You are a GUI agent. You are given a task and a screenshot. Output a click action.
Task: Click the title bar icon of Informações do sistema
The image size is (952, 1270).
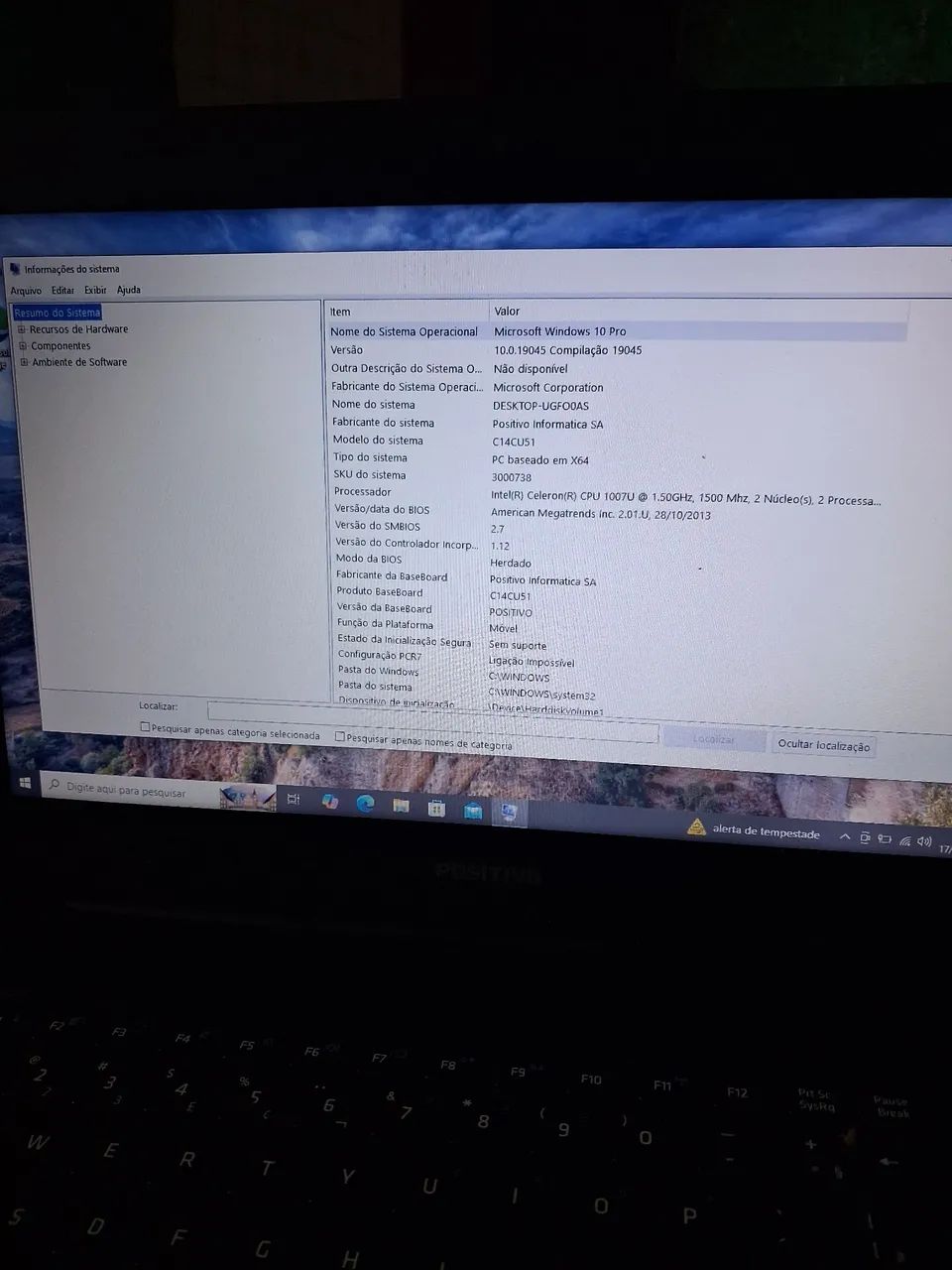point(14,268)
